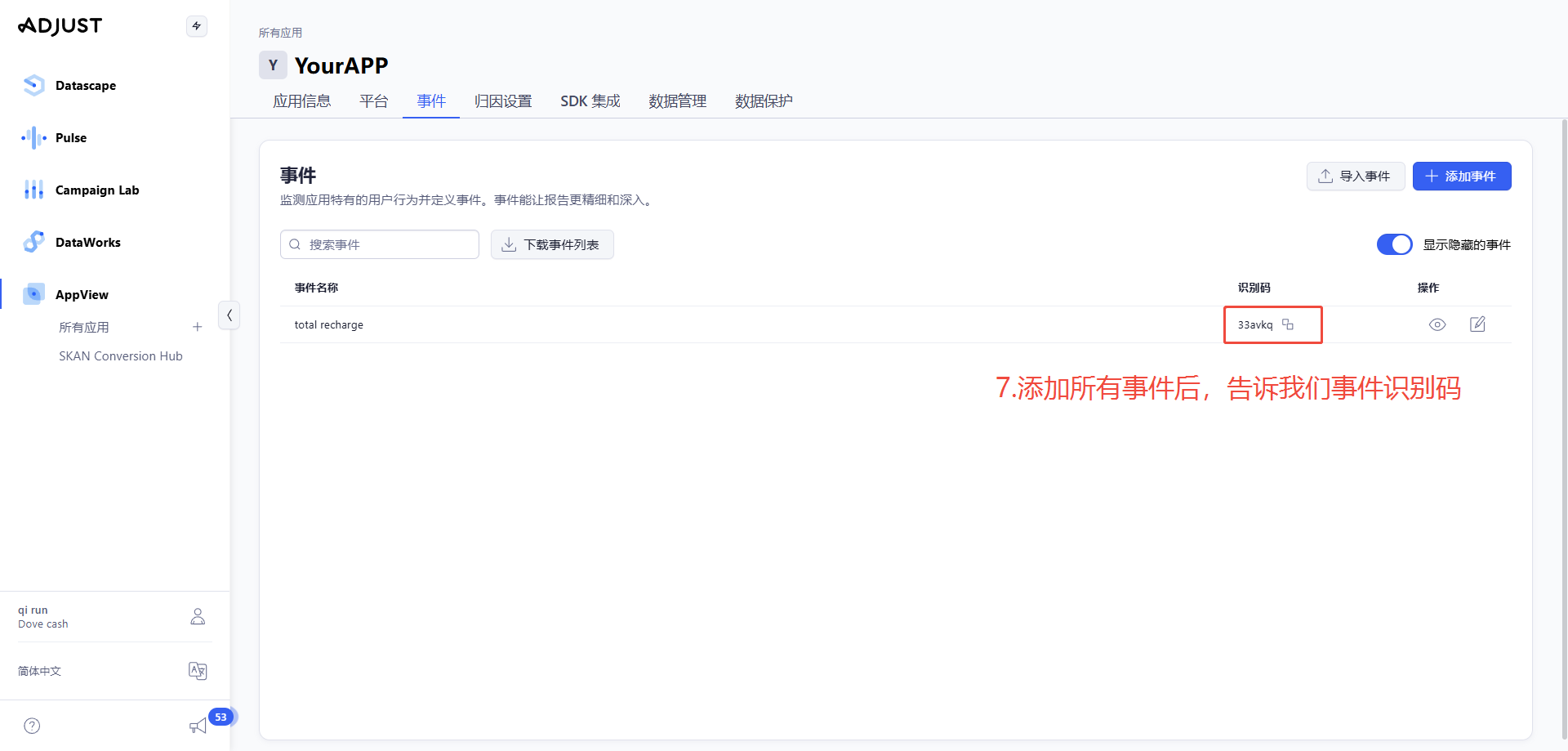
Task: Edit the total recharge event
Action: click(x=1477, y=324)
